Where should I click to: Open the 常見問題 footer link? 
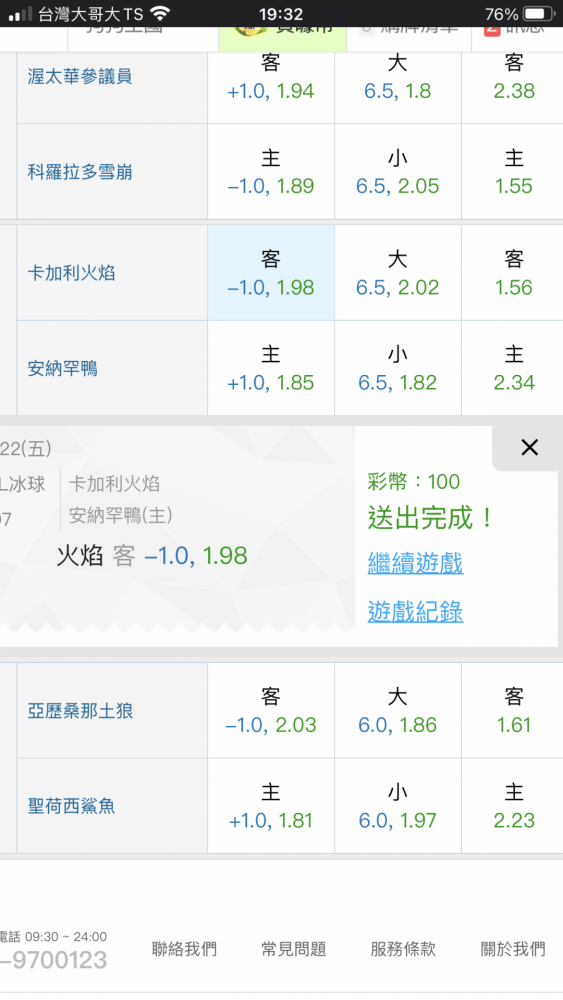(294, 949)
